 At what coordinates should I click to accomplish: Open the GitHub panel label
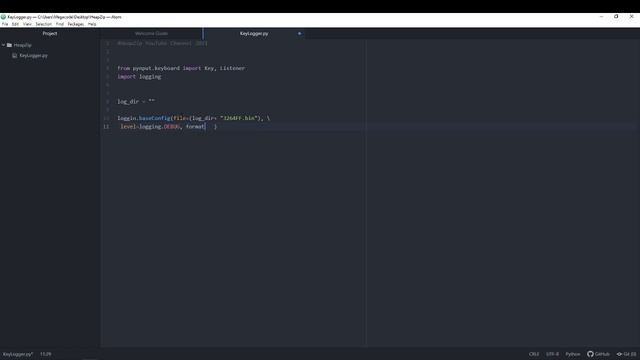(602, 354)
